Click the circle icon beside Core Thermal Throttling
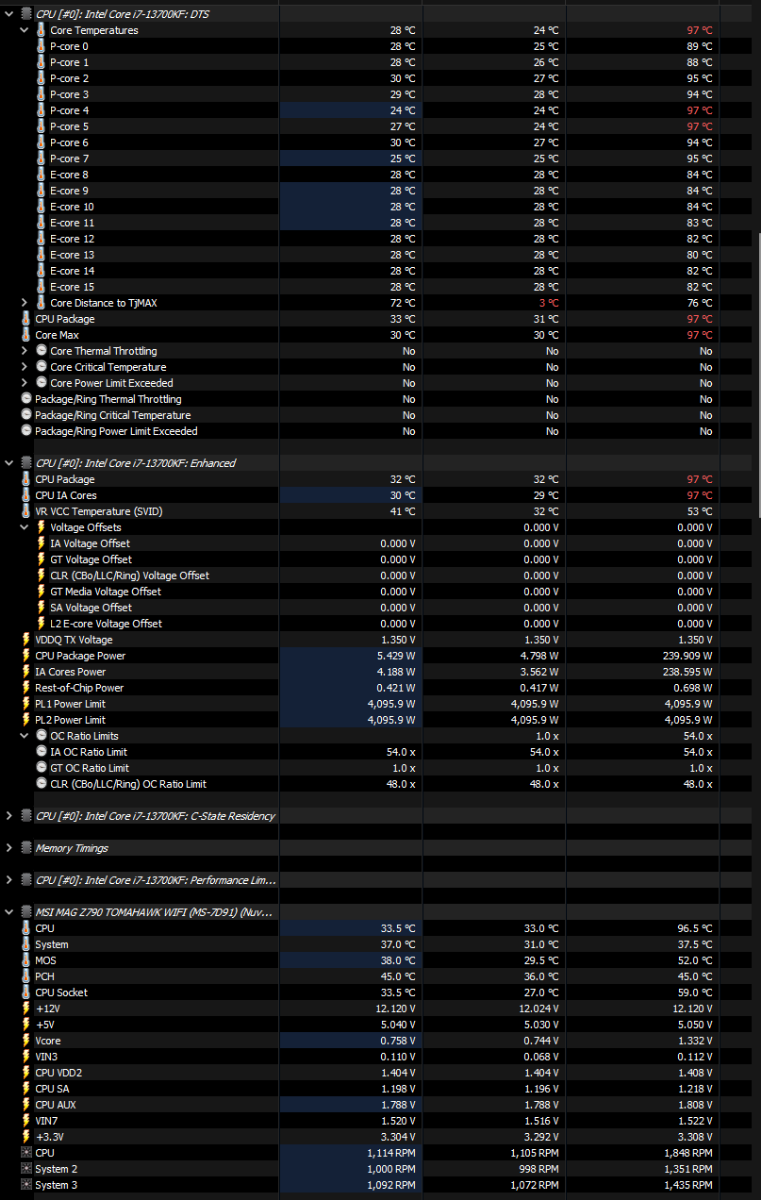The height and width of the screenshot is (1200, 761). point(41,351)
